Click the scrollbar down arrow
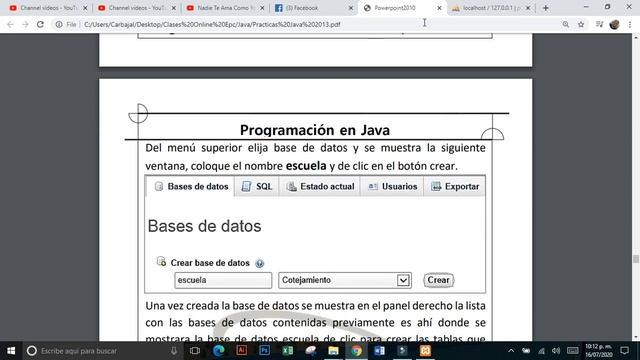The width and height of the screenshot is (640, 360). 636,337
